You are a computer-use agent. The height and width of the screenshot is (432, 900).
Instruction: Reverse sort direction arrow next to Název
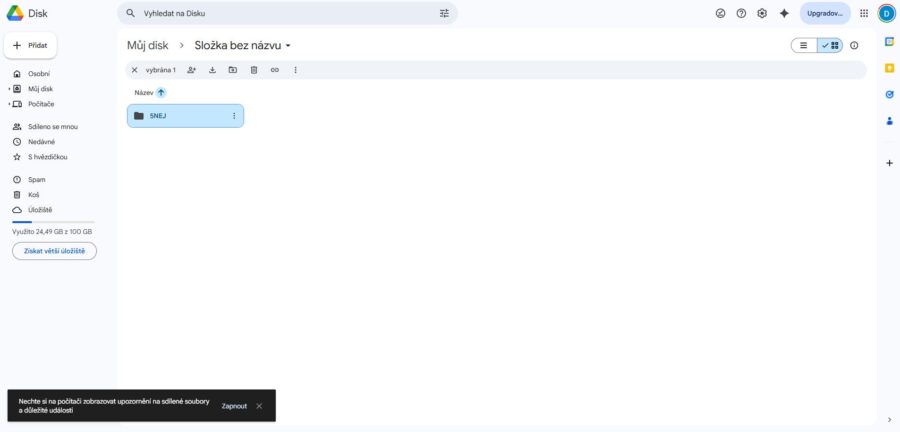point(161,92)
